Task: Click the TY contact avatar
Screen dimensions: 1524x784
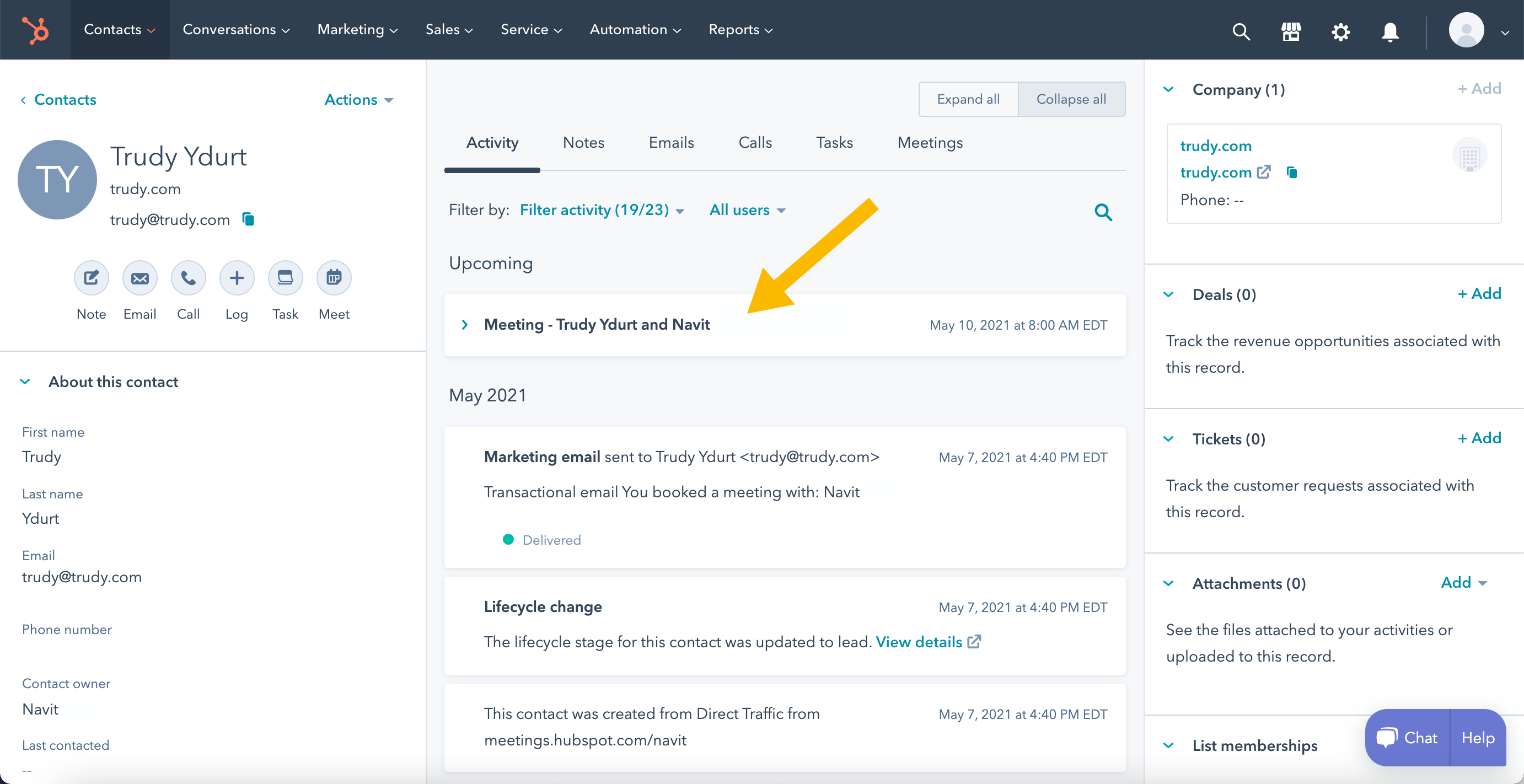Action: 57,179
